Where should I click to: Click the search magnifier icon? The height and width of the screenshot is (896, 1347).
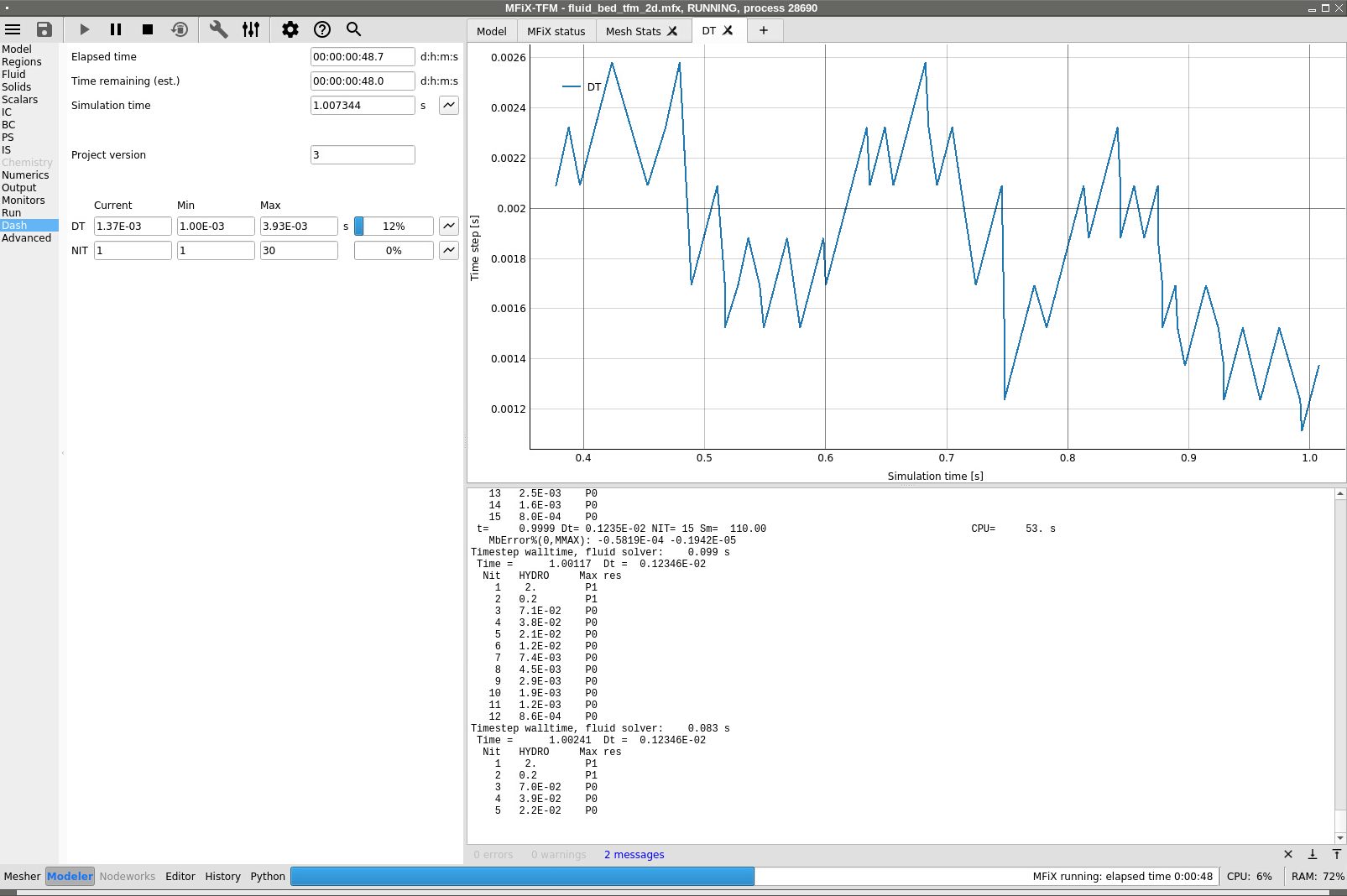click(x=354, y=29)
